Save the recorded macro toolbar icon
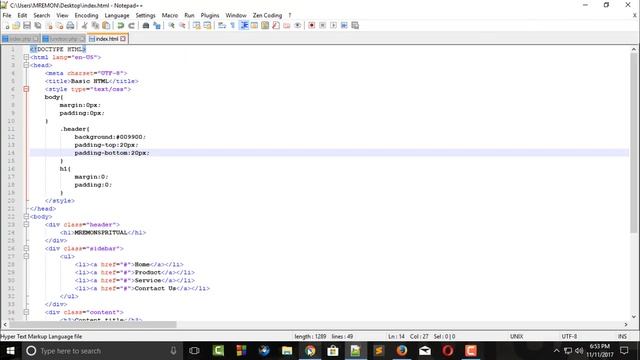Image resolution: width=640 pixels, height=360 pixels. (x=355, y=26)
